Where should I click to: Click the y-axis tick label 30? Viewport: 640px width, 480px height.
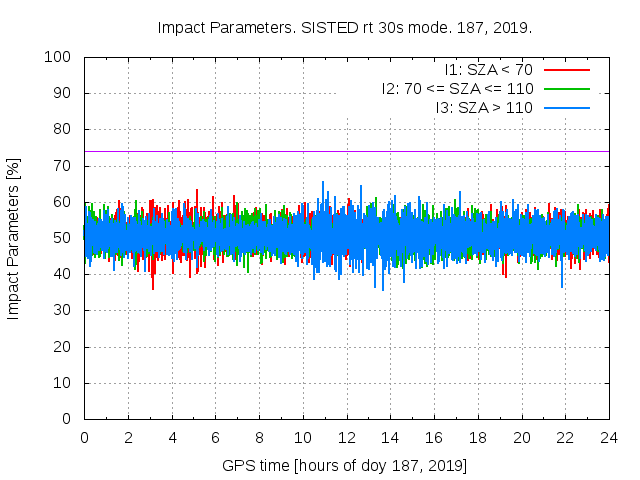[60, 311]
